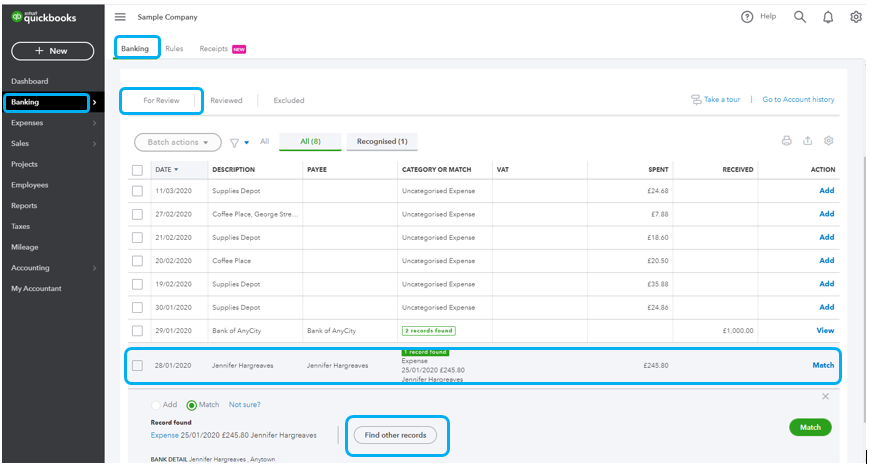The image size is (871, 468).
Task: Select the For Review tab
Action: (161, 100)
